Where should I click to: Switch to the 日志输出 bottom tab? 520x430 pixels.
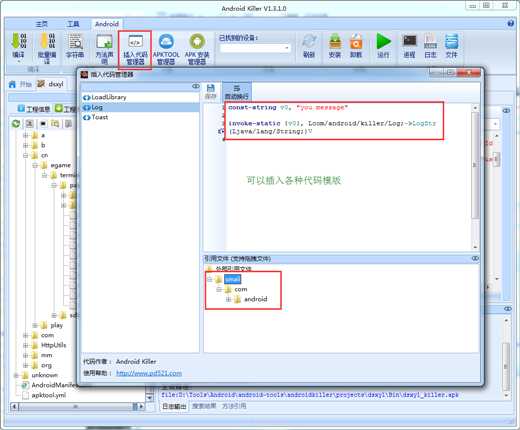point(174,406)
